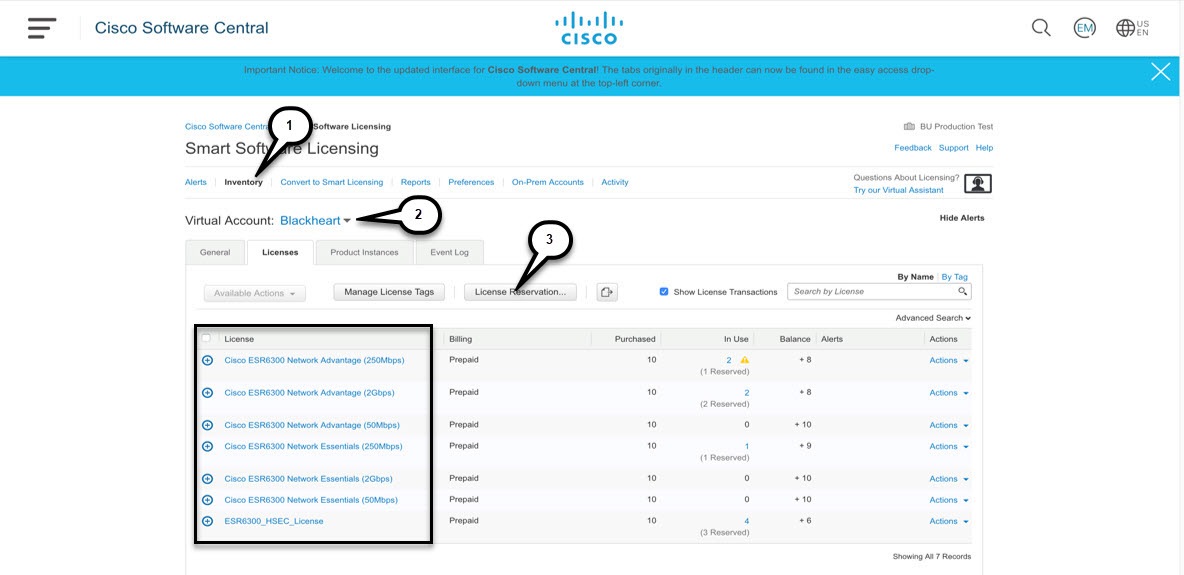The image size is (1184, 575).
Task: Expand the Advanced Search section
Action: [933, 318]
